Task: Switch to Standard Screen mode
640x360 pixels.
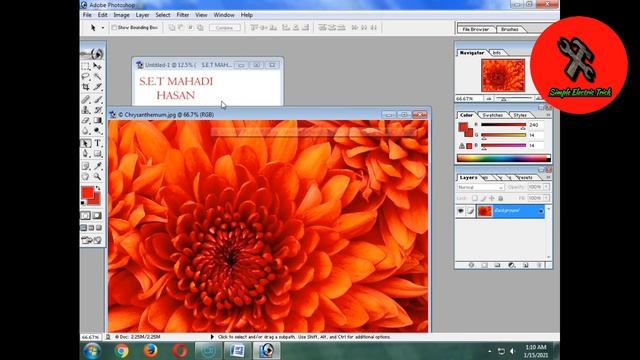Action: coord(84,228)
